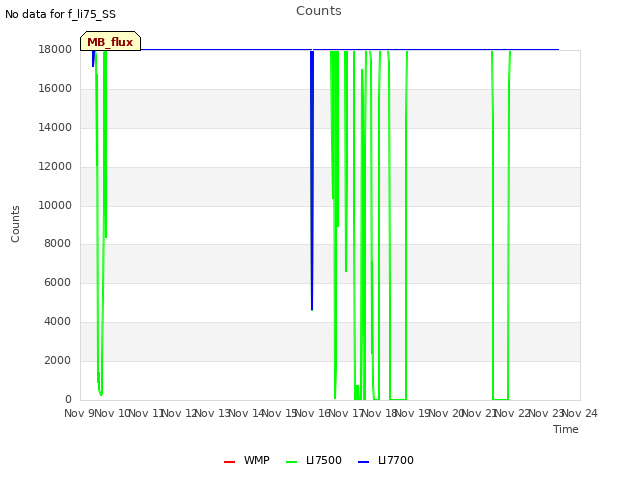Image resolution: width=640 pixels, height=480 pixels.
Task: Click the Nov 9 x-axis label
Action: tap(79, 413)
